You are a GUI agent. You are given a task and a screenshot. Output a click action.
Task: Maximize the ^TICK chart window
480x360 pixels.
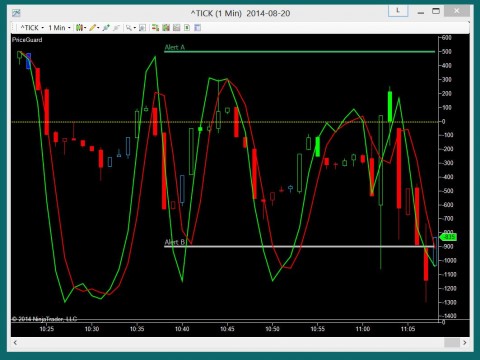[x=436, y=11]
